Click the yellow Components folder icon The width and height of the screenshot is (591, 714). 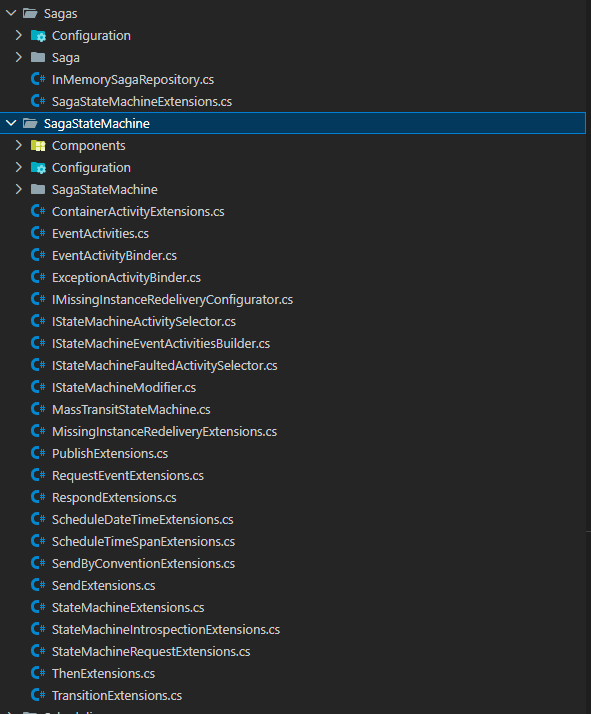[x=38, y=146]
